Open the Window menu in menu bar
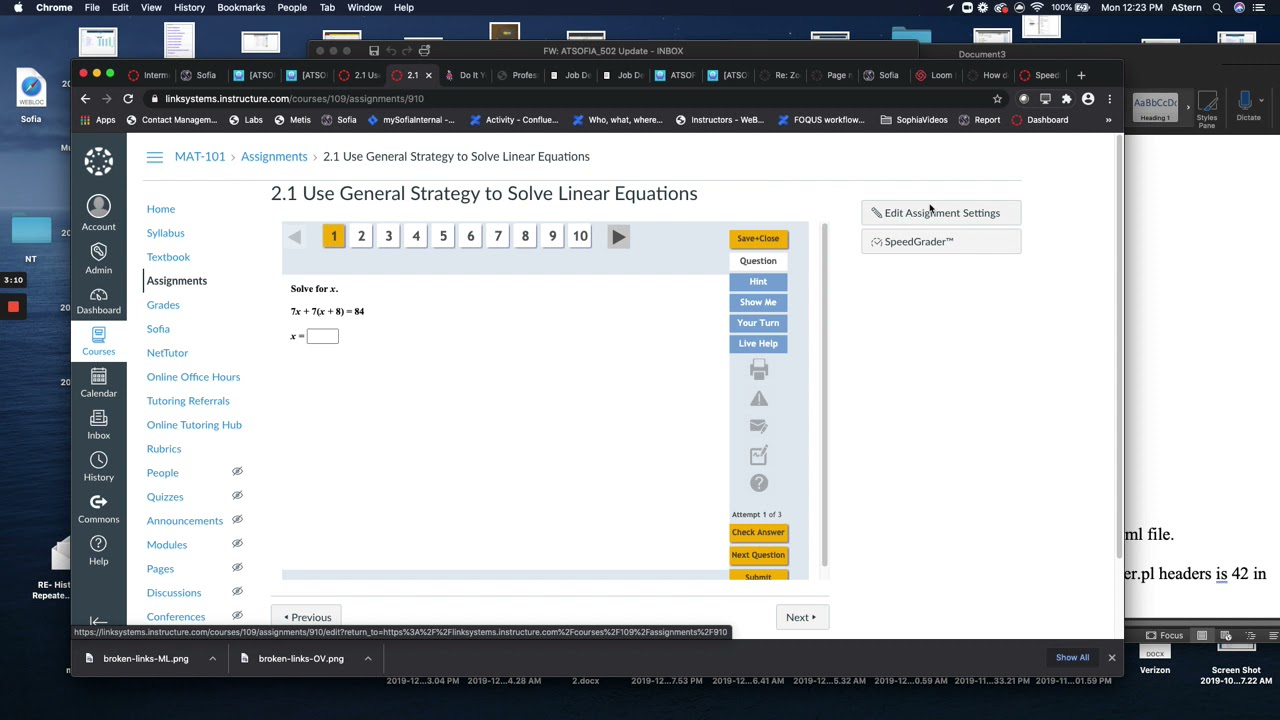 click(x=364, y=8)
